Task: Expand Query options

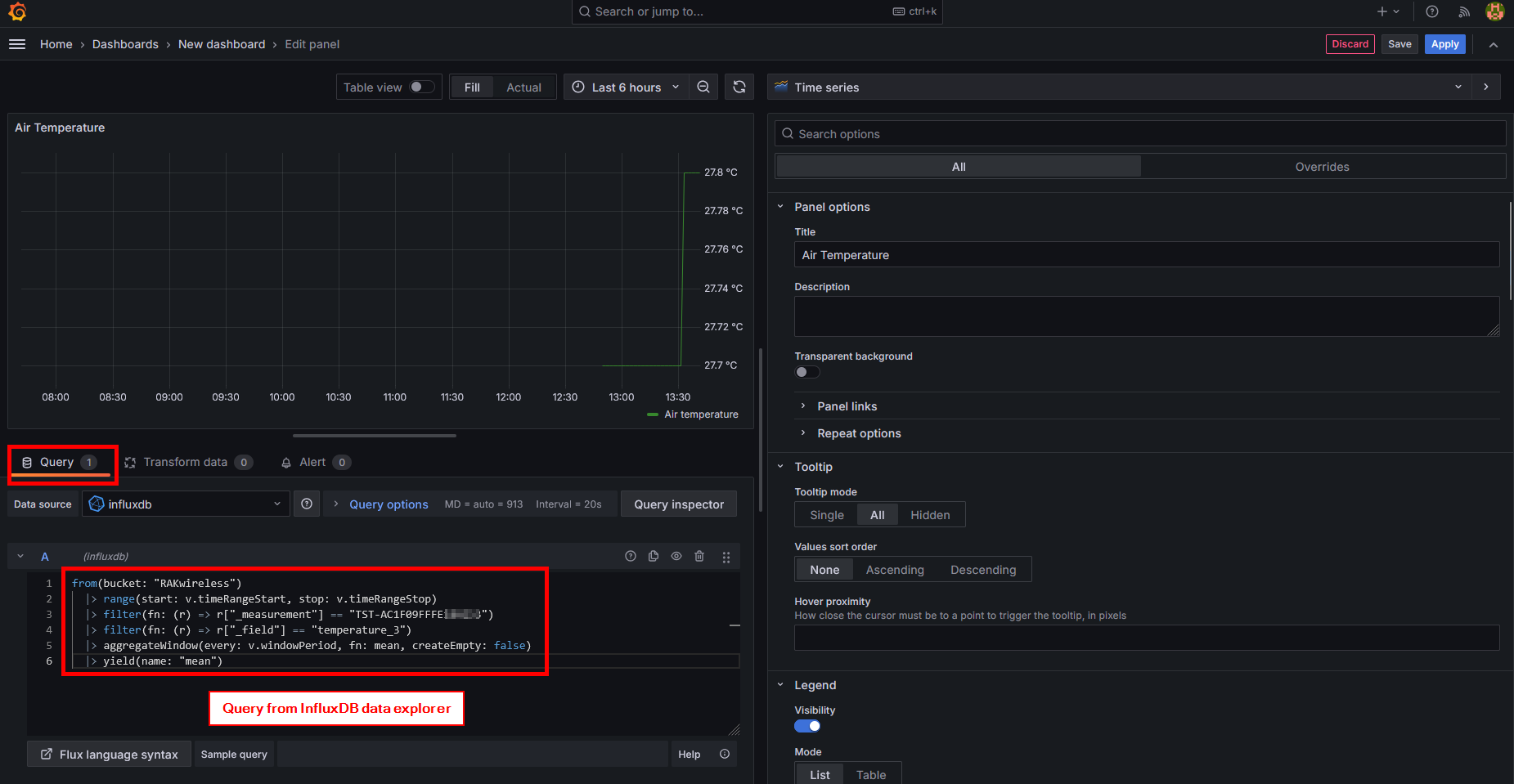Action: (x=389, y=504)
